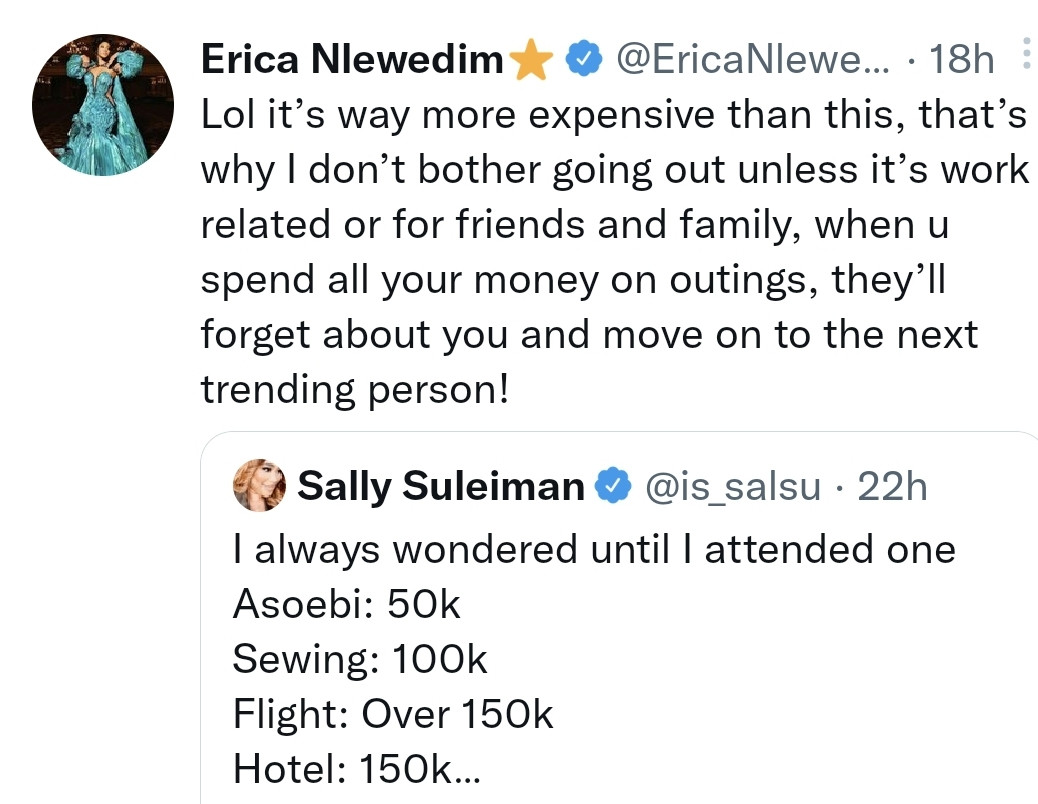Screen dimensions: 1038x804
Task: Open the three-dot more options menu
Action: tap(1025, 50)
